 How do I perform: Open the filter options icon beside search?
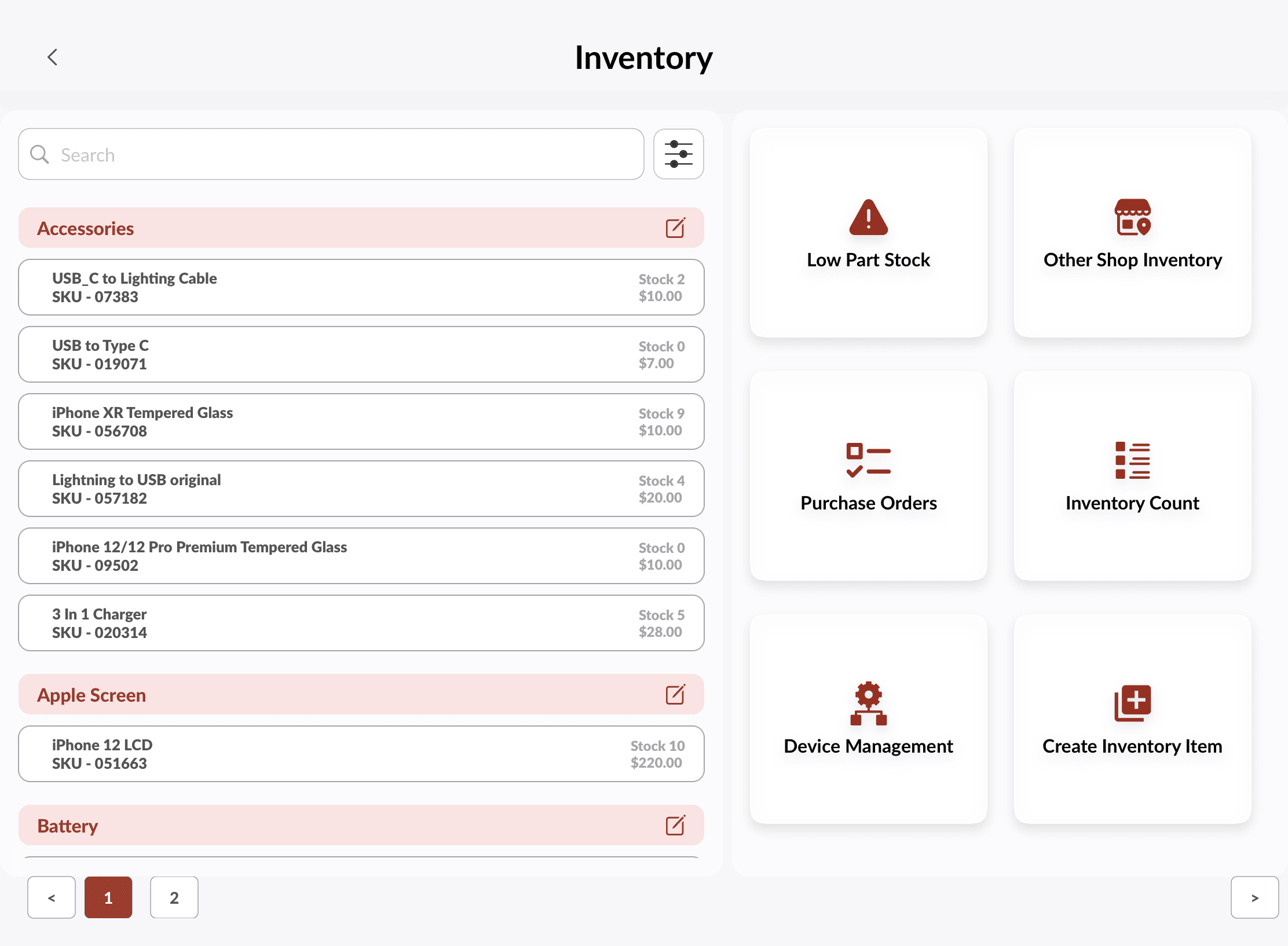pyautogui.click(x=678, y=154)
